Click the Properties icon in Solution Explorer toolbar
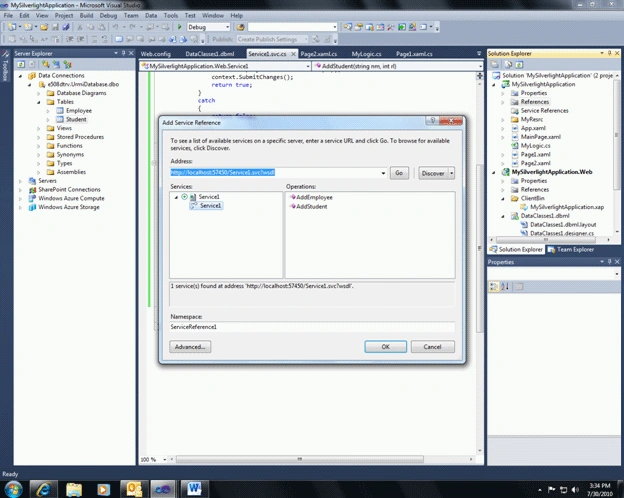 point(495,64)
